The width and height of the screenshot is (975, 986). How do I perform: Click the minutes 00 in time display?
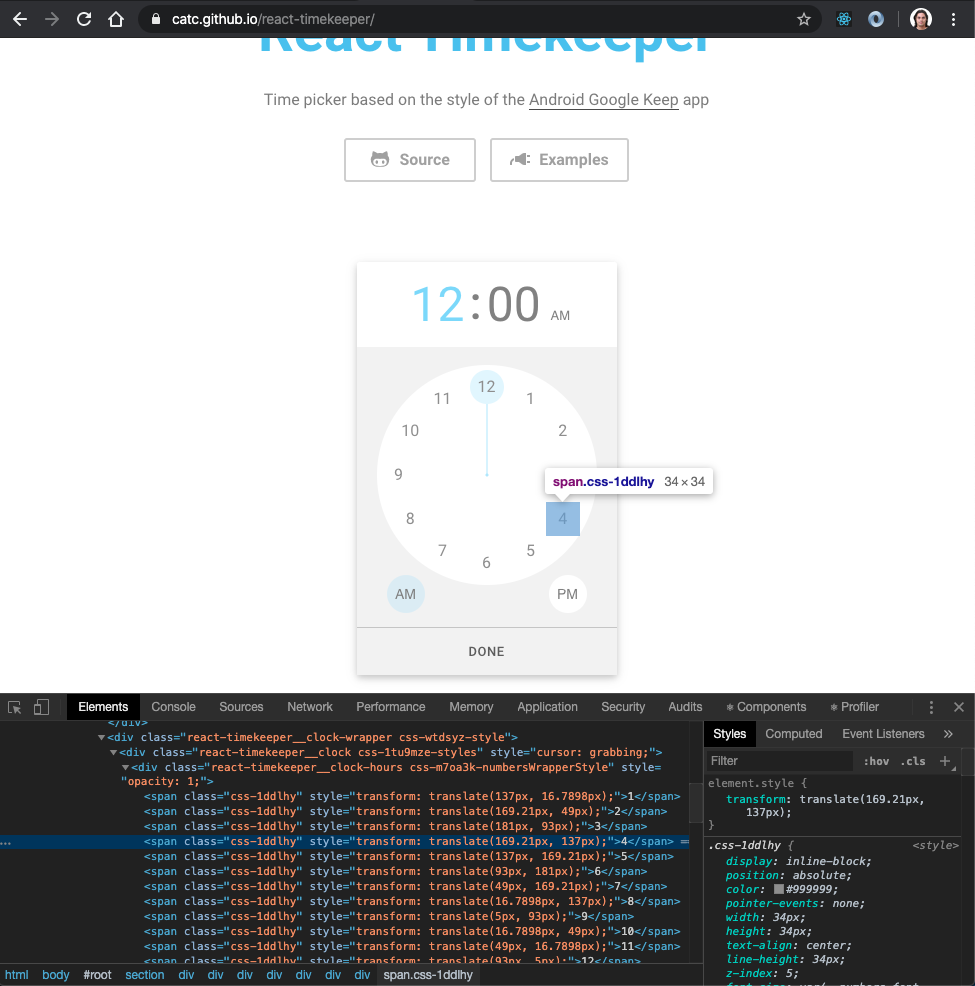click(x=514, y=304)
